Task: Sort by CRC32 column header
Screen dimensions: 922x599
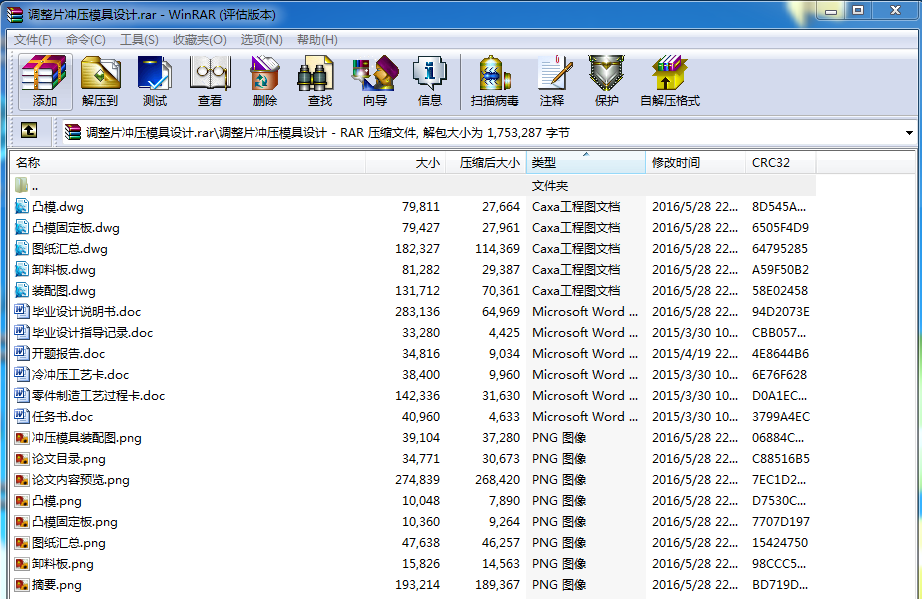Action: [x=780, y=162]
